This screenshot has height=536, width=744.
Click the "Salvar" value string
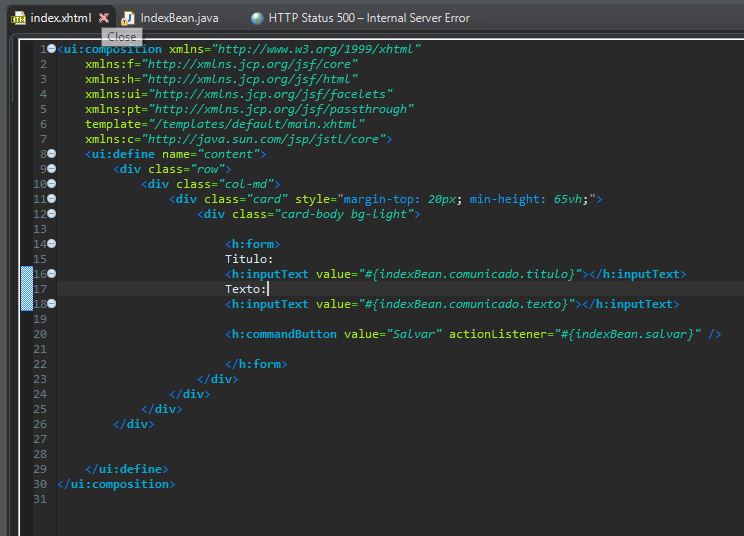(414, 334)
